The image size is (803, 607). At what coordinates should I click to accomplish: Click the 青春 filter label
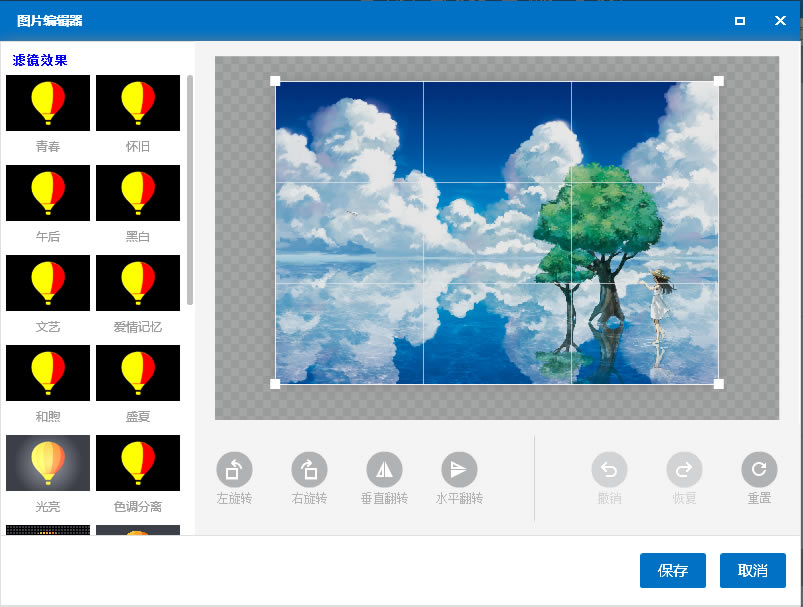point(48,146)
